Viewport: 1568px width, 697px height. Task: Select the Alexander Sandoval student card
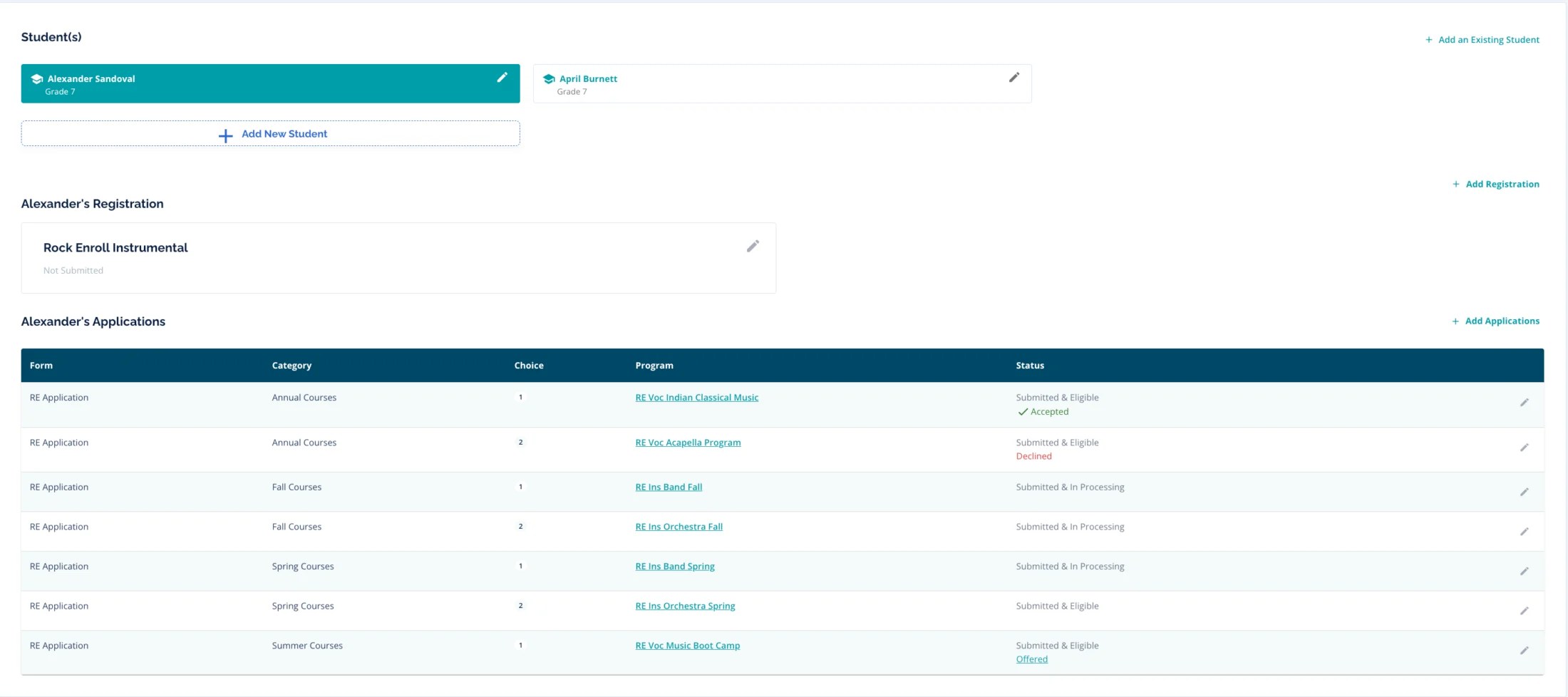tap(270, 83)
